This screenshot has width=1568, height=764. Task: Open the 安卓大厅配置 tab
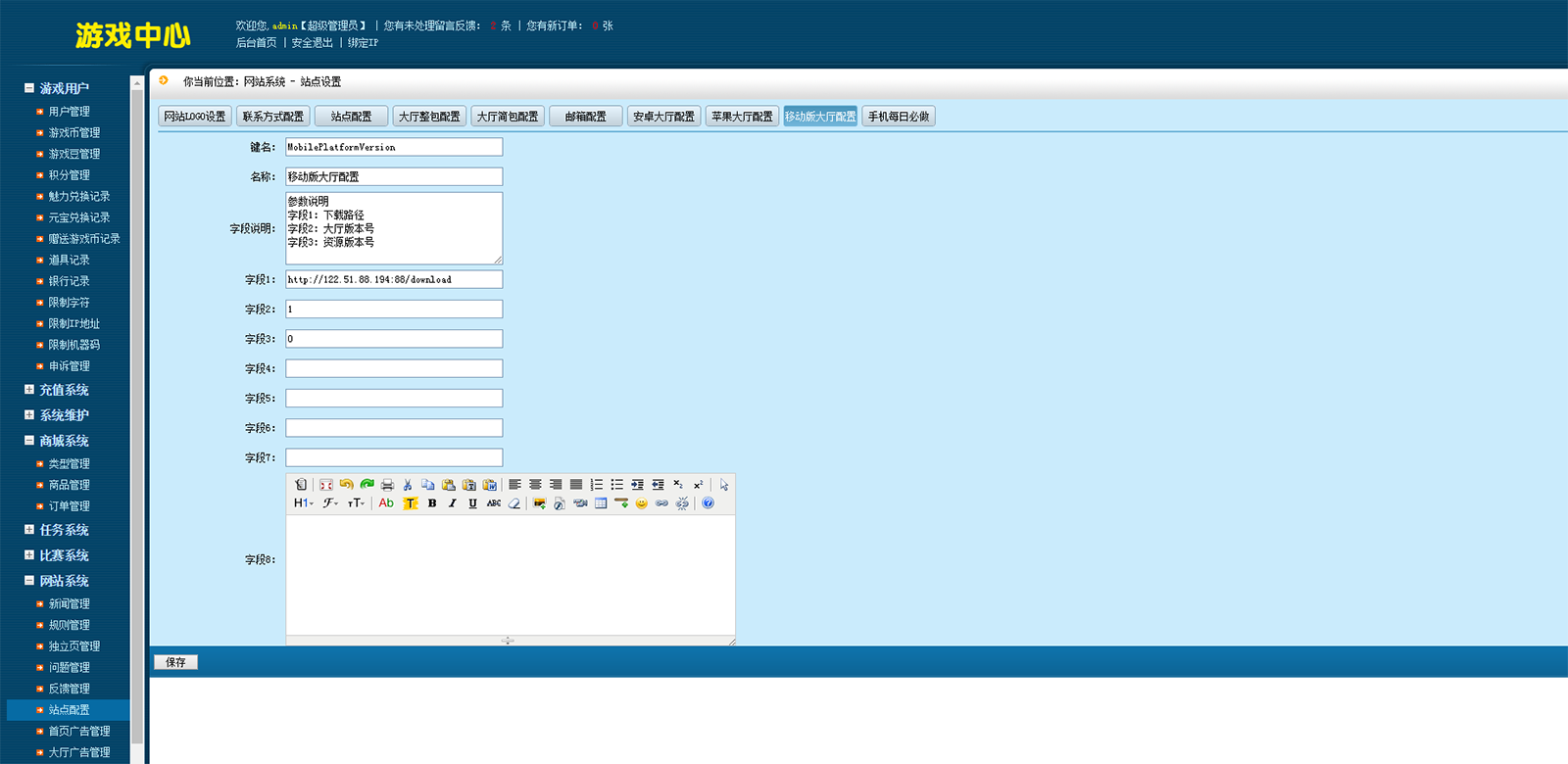663,117
